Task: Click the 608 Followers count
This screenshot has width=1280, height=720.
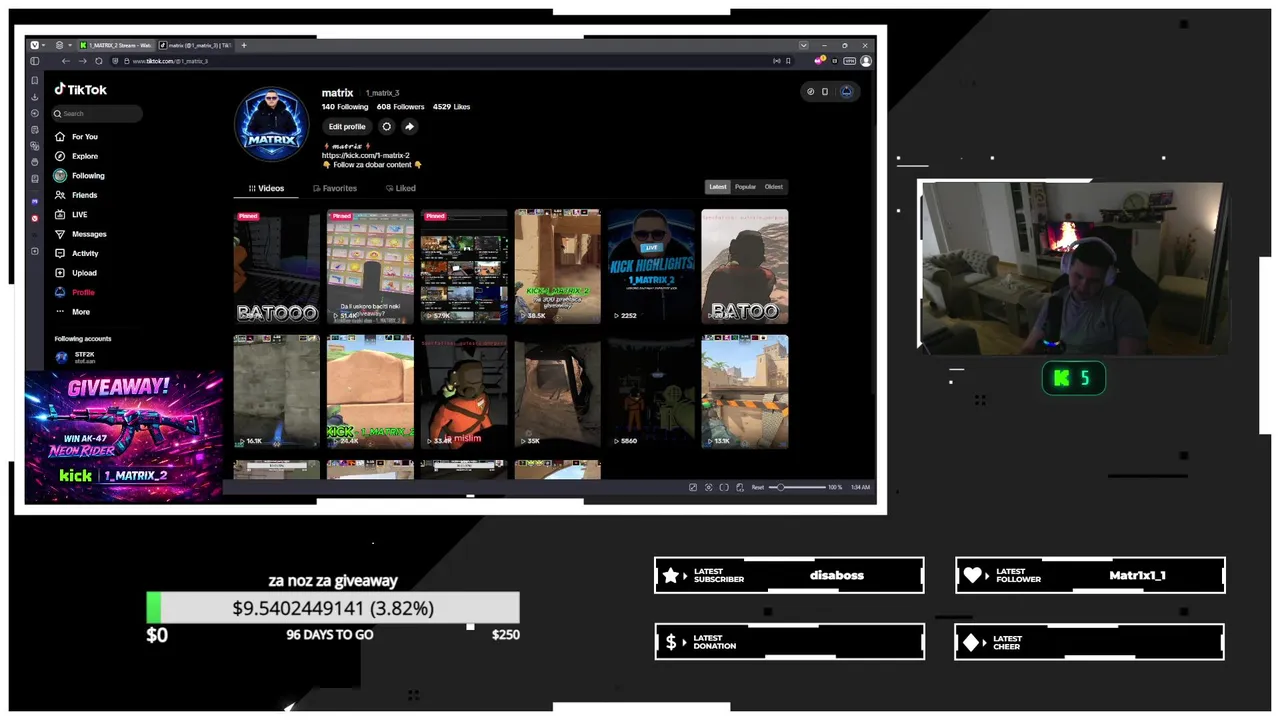Action: point(401,107)
